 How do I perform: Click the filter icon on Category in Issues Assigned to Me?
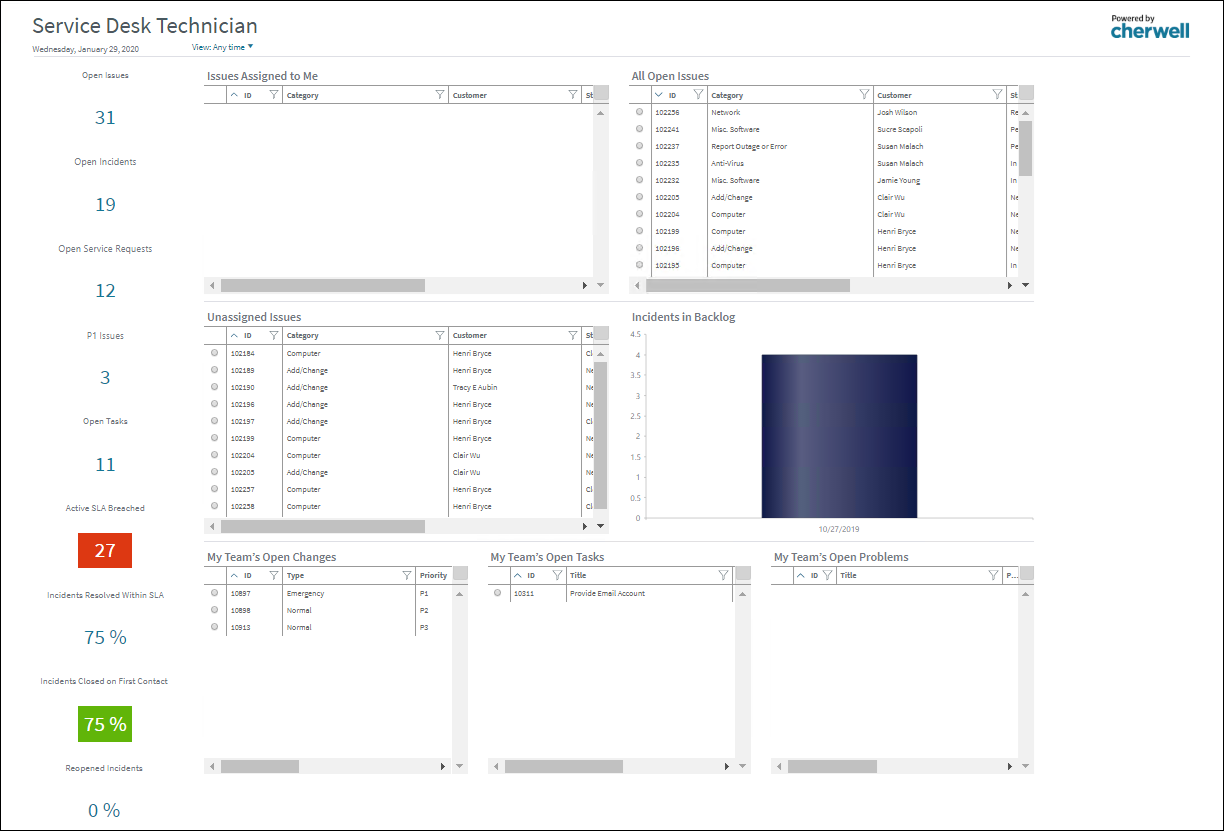pos(440,94)
